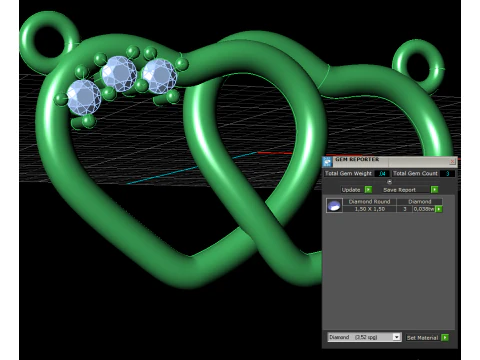This screenshot has width=480, height=360.
Task: Click the green Update arrow button
Action: (368, 190)
